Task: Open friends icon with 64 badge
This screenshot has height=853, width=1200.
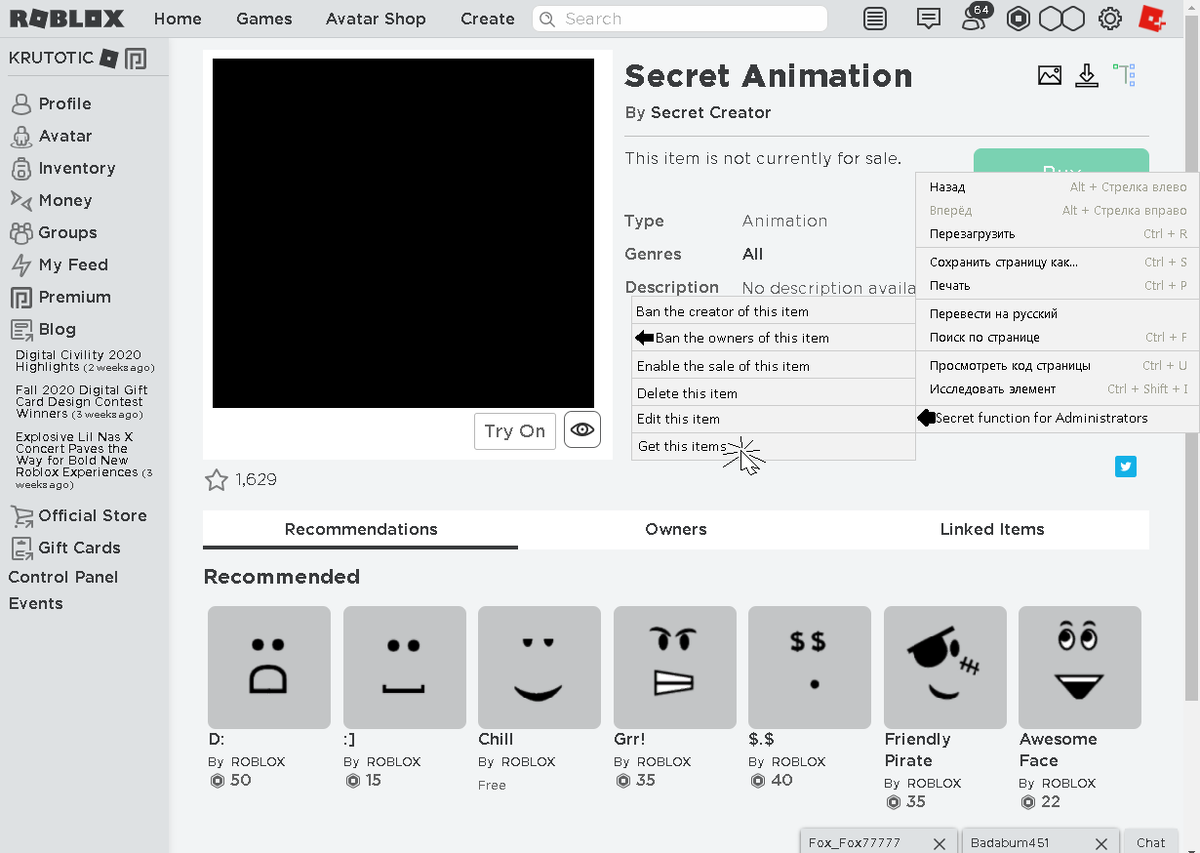Action: (975, 17)
